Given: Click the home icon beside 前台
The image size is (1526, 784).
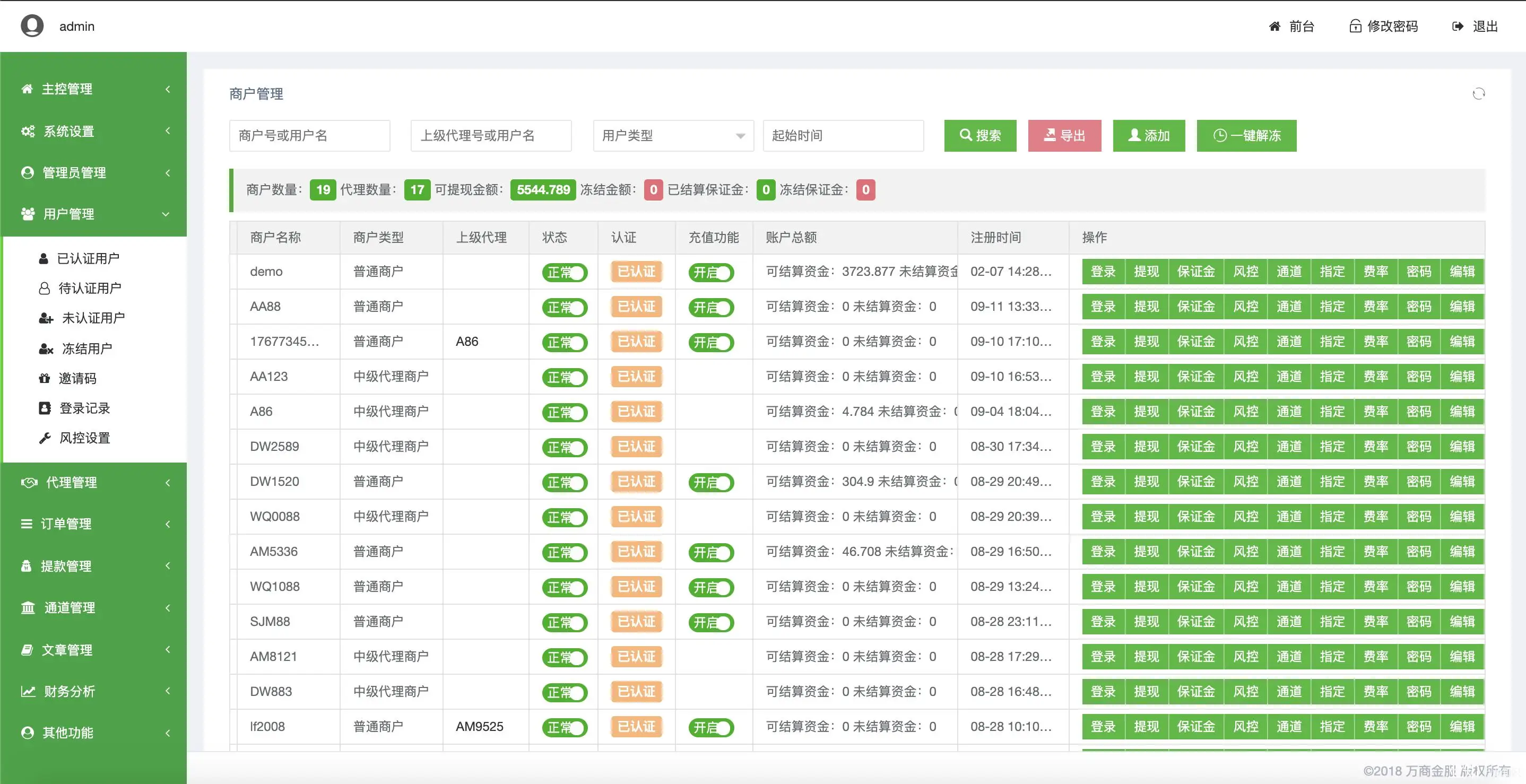Looking at the screenshot, I should pos(1274,26).
